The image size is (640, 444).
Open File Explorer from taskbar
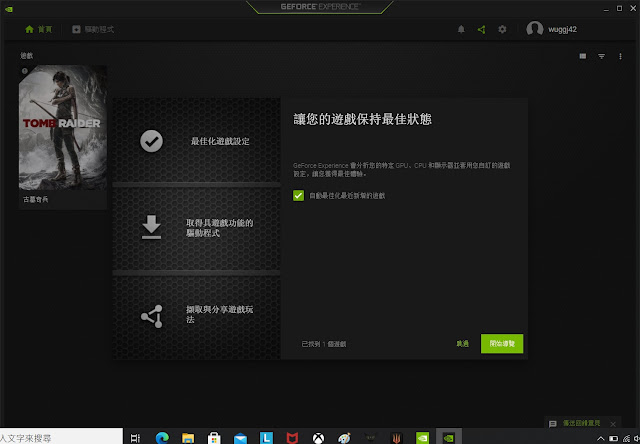click(188, 438)
